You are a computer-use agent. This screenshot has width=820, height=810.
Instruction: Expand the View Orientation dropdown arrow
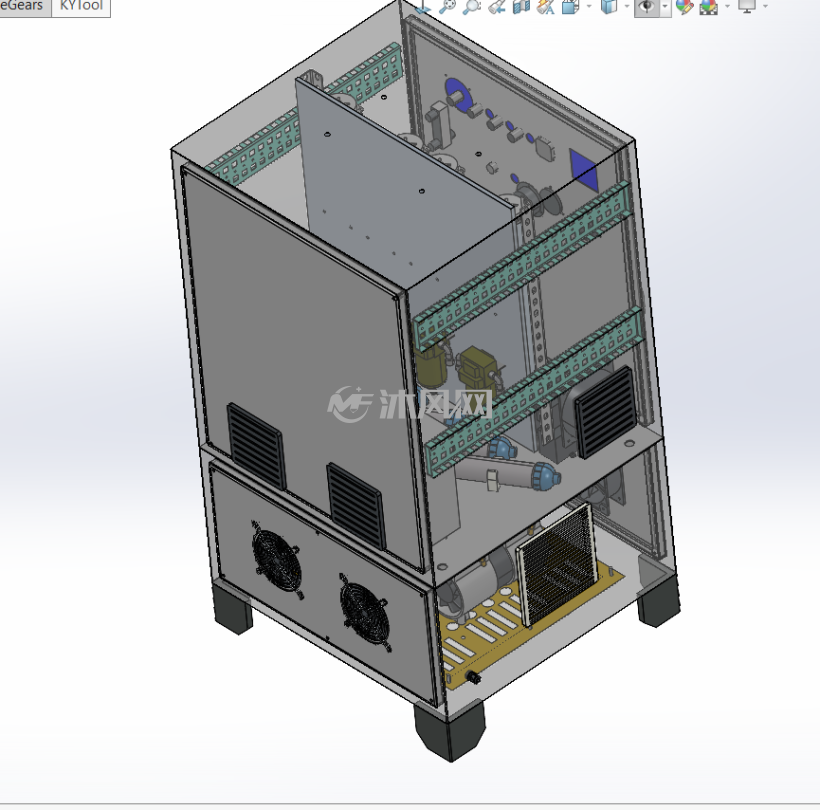tap(589, 6)
